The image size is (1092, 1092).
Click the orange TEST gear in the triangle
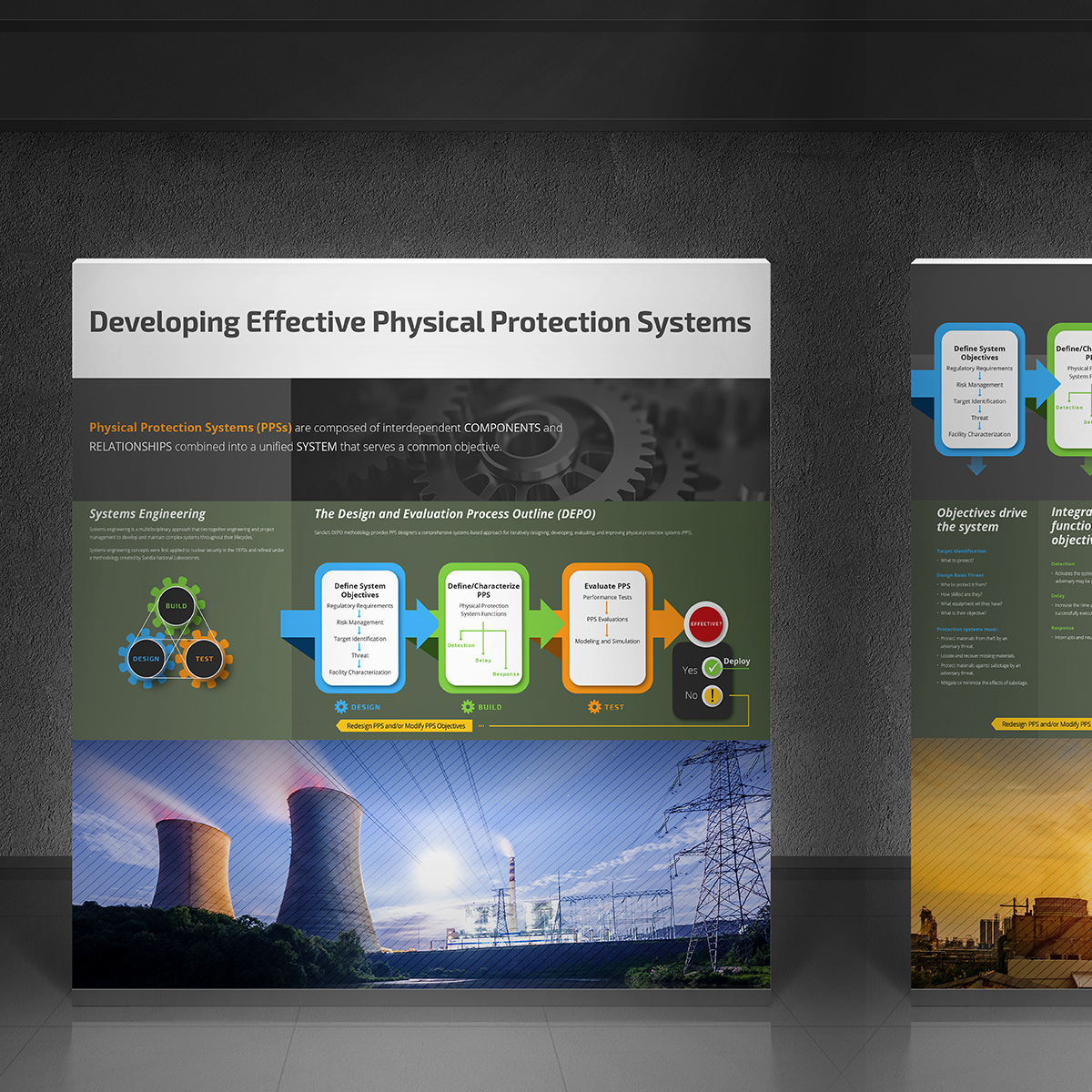[x=204, y=658]
